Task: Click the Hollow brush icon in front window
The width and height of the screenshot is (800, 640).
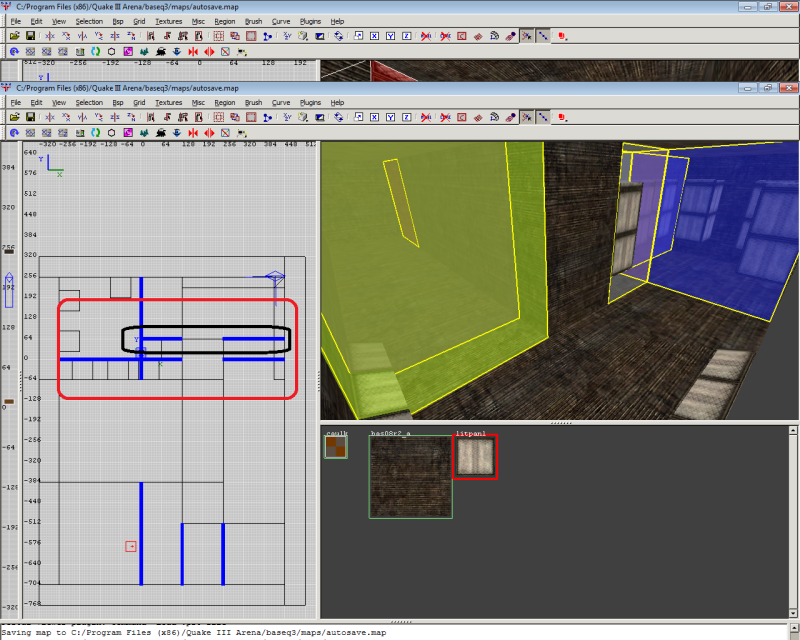Action: [x=251, y=117]
